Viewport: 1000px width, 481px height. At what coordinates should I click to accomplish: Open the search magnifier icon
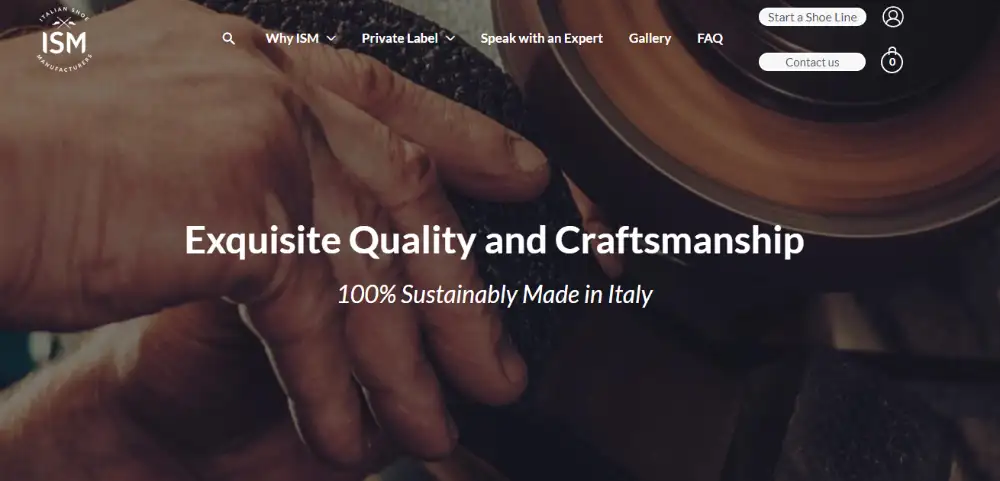tap(228, 39)
